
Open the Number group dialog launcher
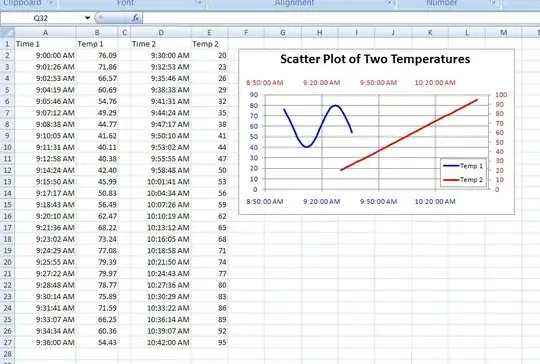493,2
